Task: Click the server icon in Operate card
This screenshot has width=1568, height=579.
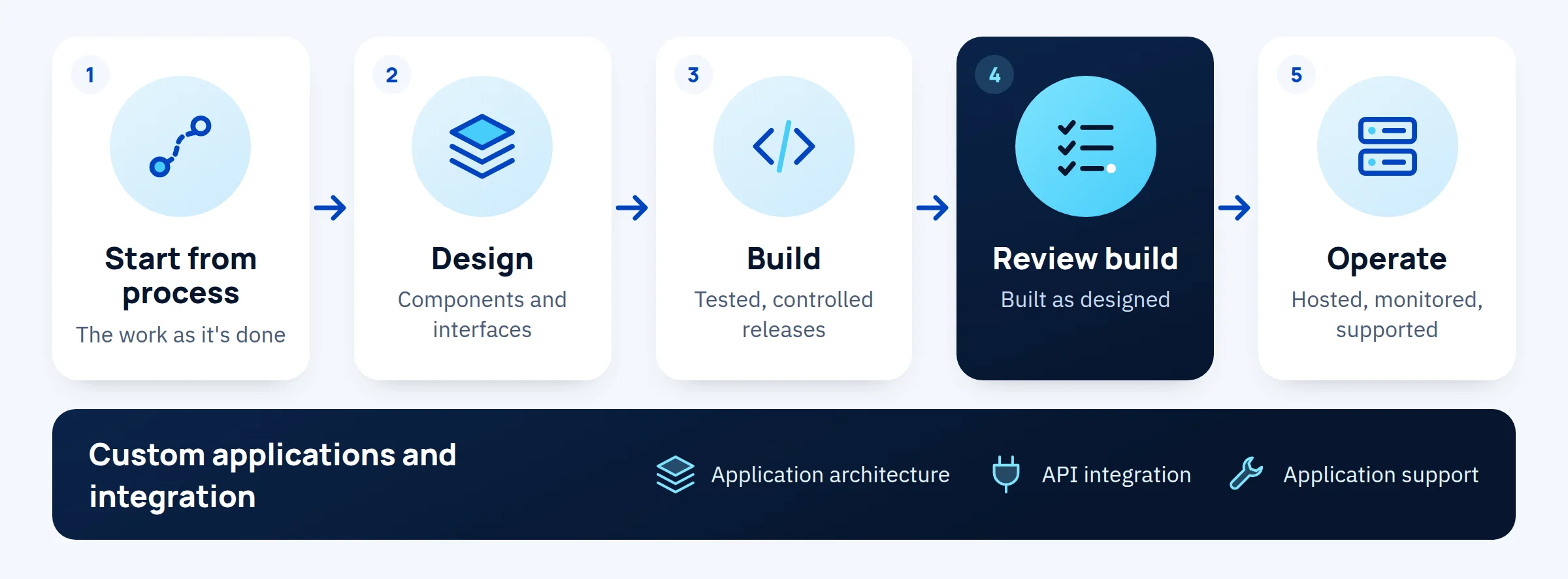Action: click(x=1387, y=146)
